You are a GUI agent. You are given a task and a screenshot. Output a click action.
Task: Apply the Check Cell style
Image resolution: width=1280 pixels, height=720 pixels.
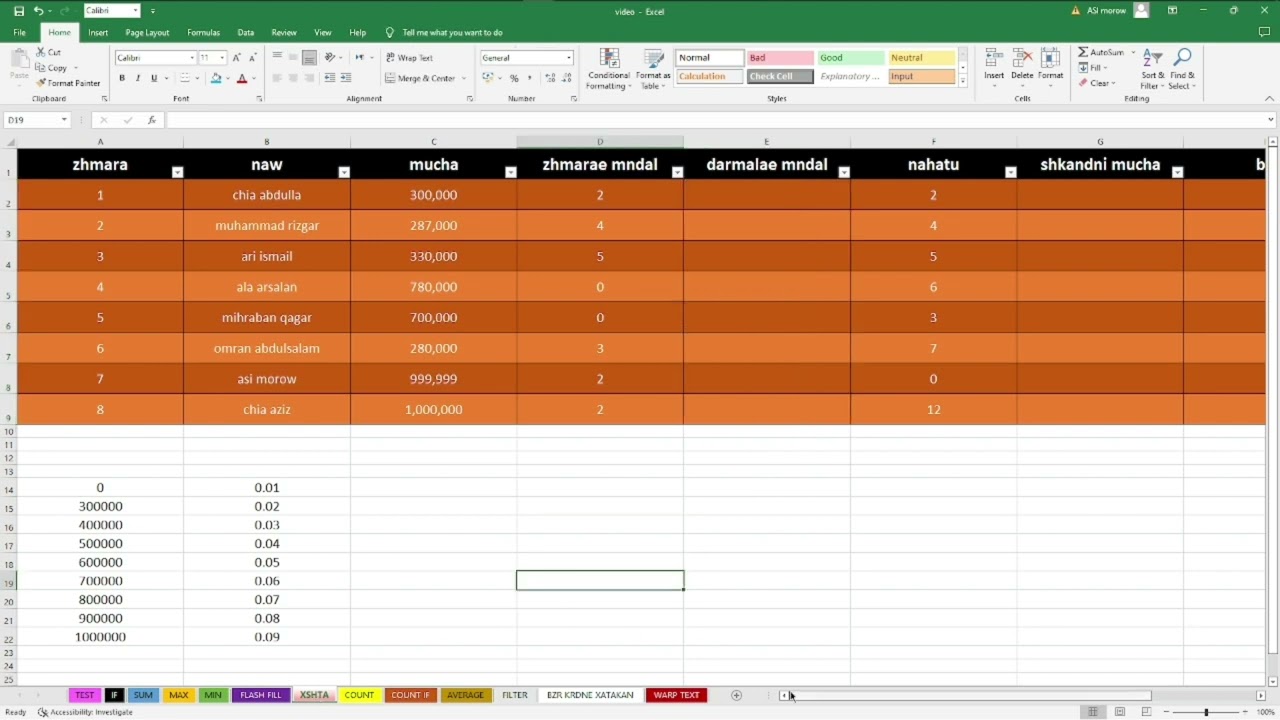pos(780,77)
